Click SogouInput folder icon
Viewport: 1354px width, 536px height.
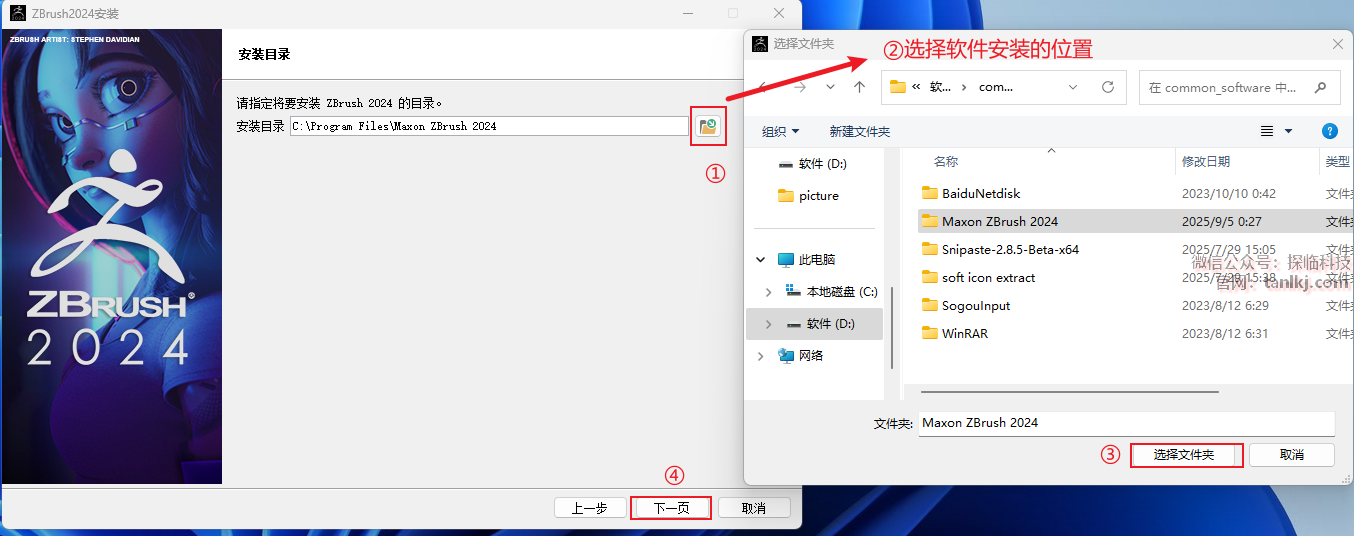tap(929, 305)
